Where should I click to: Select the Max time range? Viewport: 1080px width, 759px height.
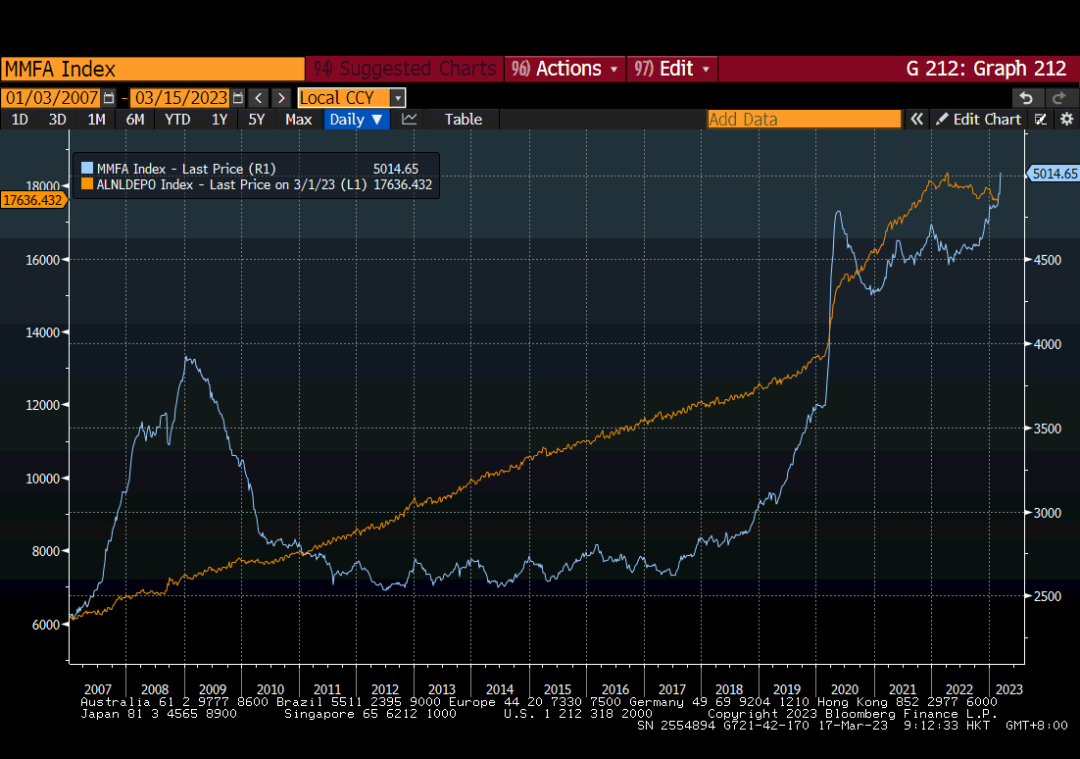point(298,119)
